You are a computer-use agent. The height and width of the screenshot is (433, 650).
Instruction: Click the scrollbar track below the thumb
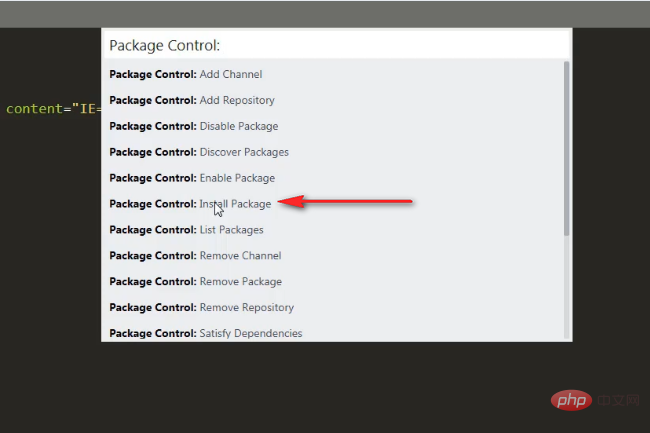pyautogui.click(x=567, y=288)
